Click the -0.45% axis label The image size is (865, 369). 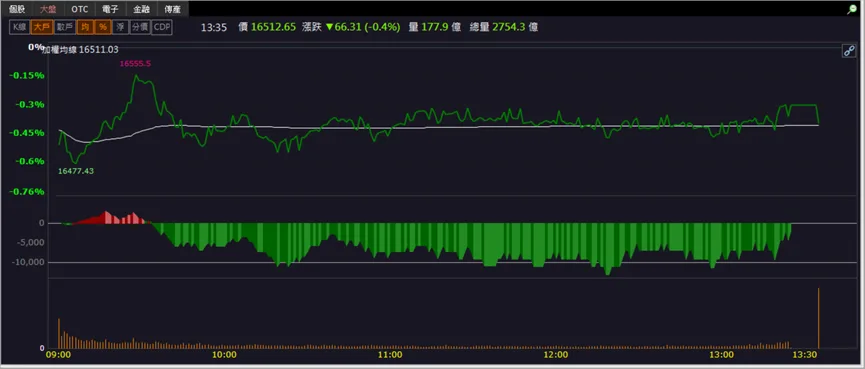pos(28,133)
